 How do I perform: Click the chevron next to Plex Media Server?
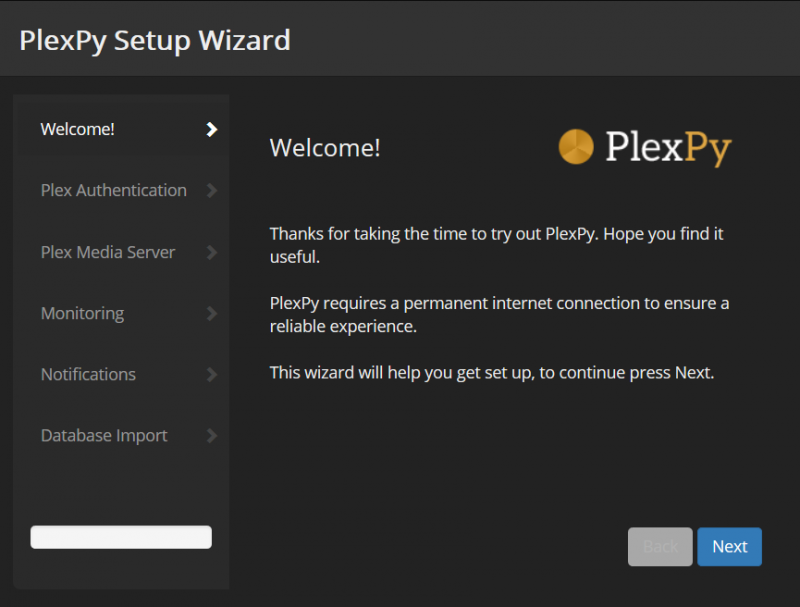pyautogui.click(x=211, y=252)
